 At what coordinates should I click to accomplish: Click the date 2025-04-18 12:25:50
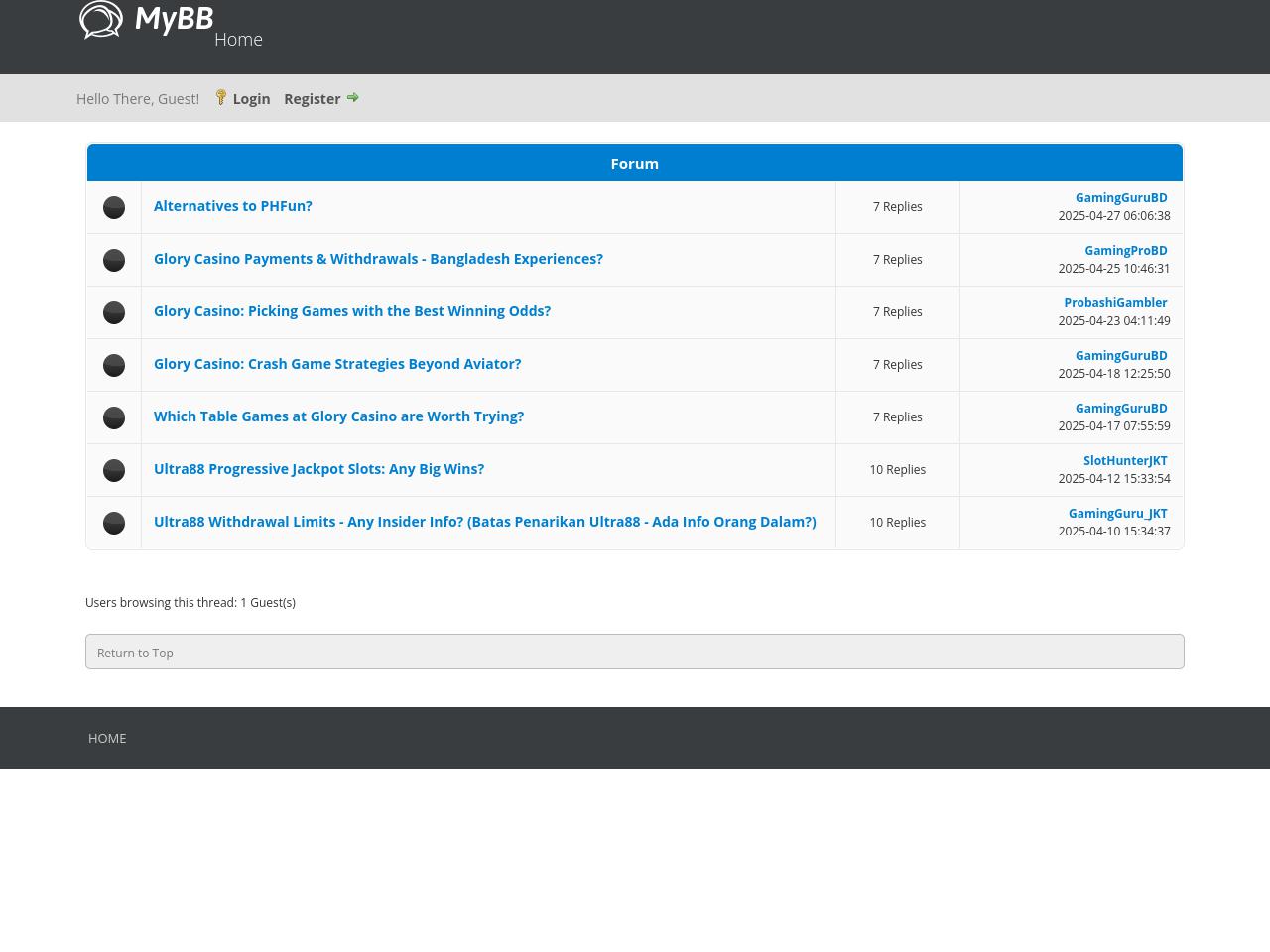(1114, 374)
